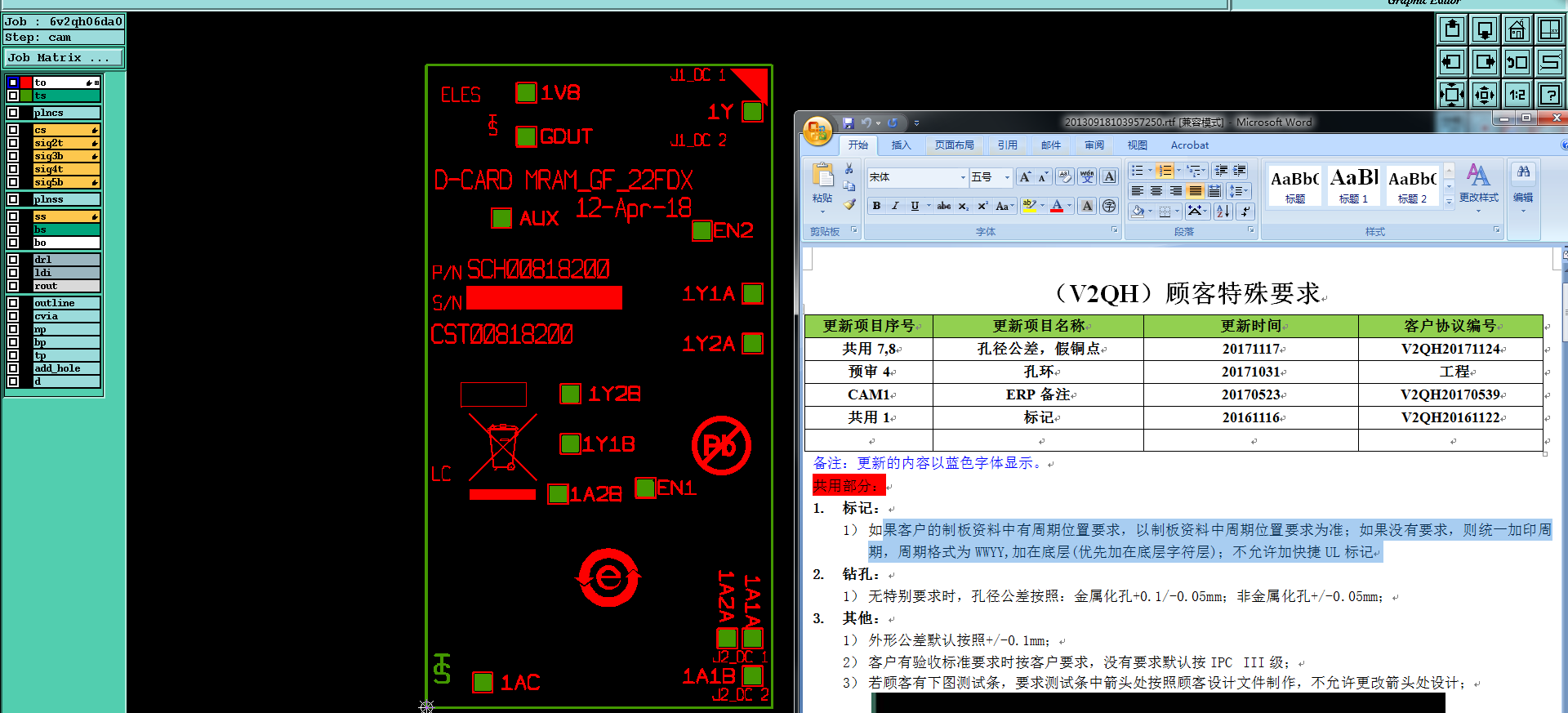
Task: Click the 1:2 scale icon
Action: pos(1517,94)
